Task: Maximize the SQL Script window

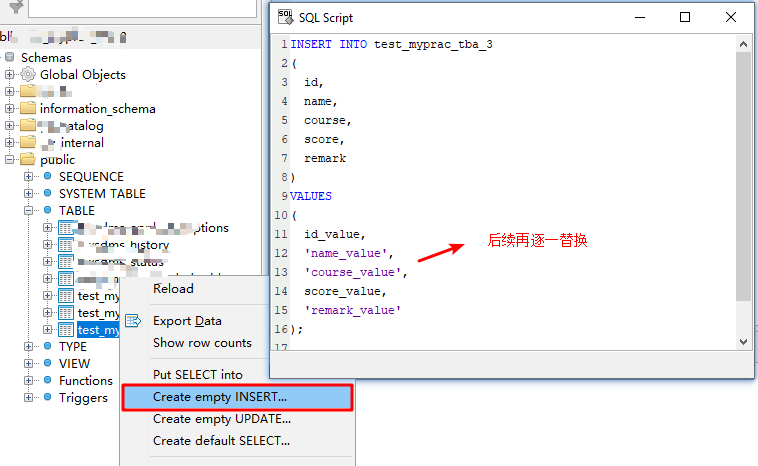Action: coord(685,17)
